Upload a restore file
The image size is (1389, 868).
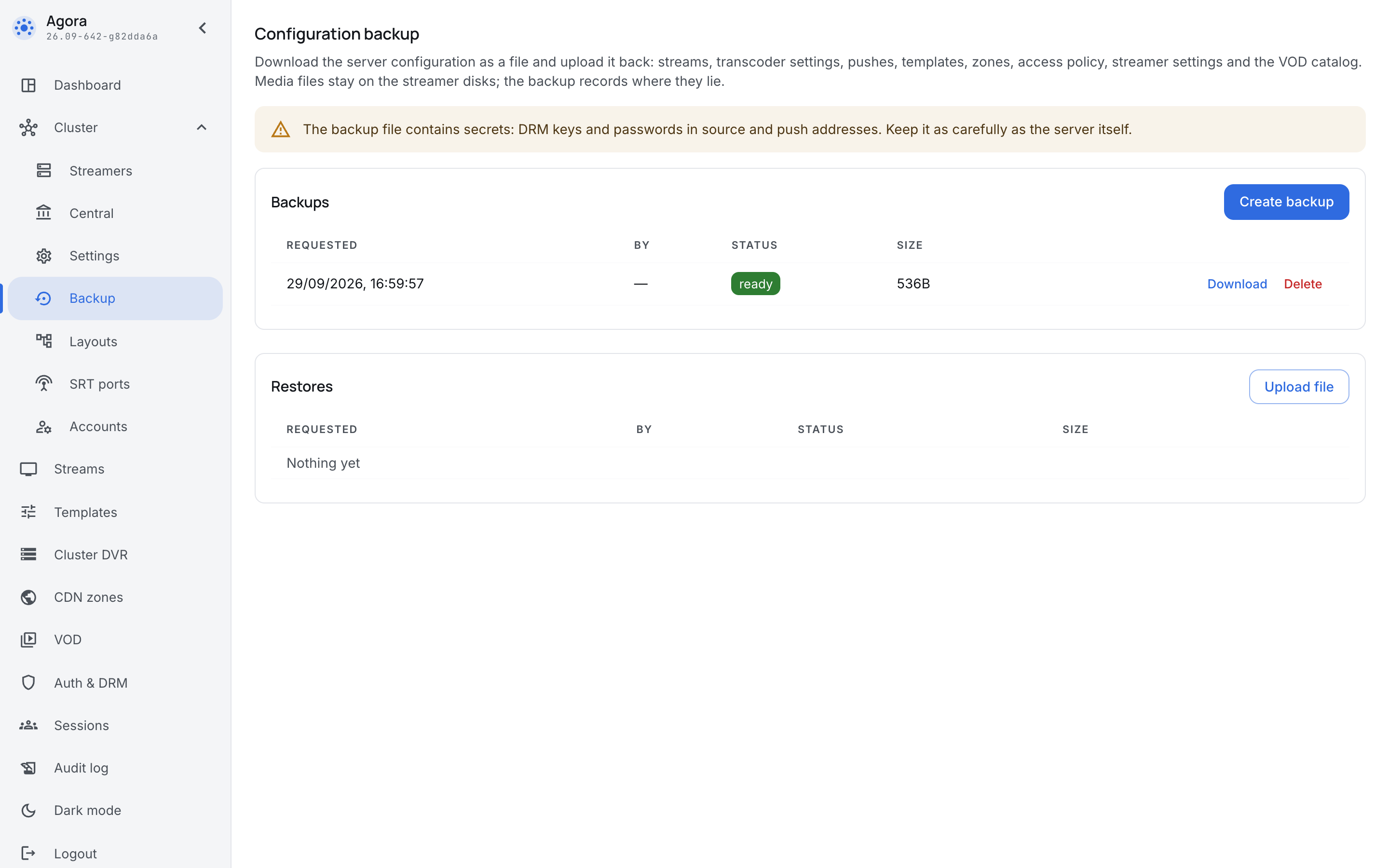1298,386
